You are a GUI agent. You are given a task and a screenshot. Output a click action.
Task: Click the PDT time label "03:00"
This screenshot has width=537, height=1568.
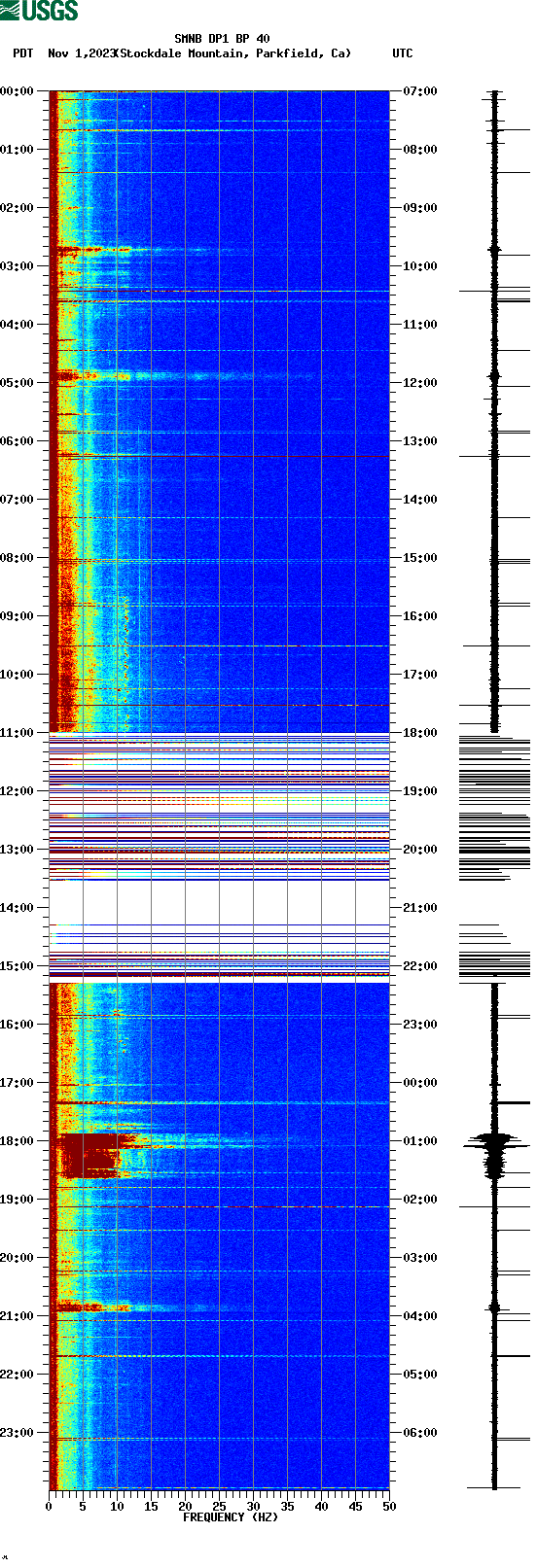pos(17,266)
